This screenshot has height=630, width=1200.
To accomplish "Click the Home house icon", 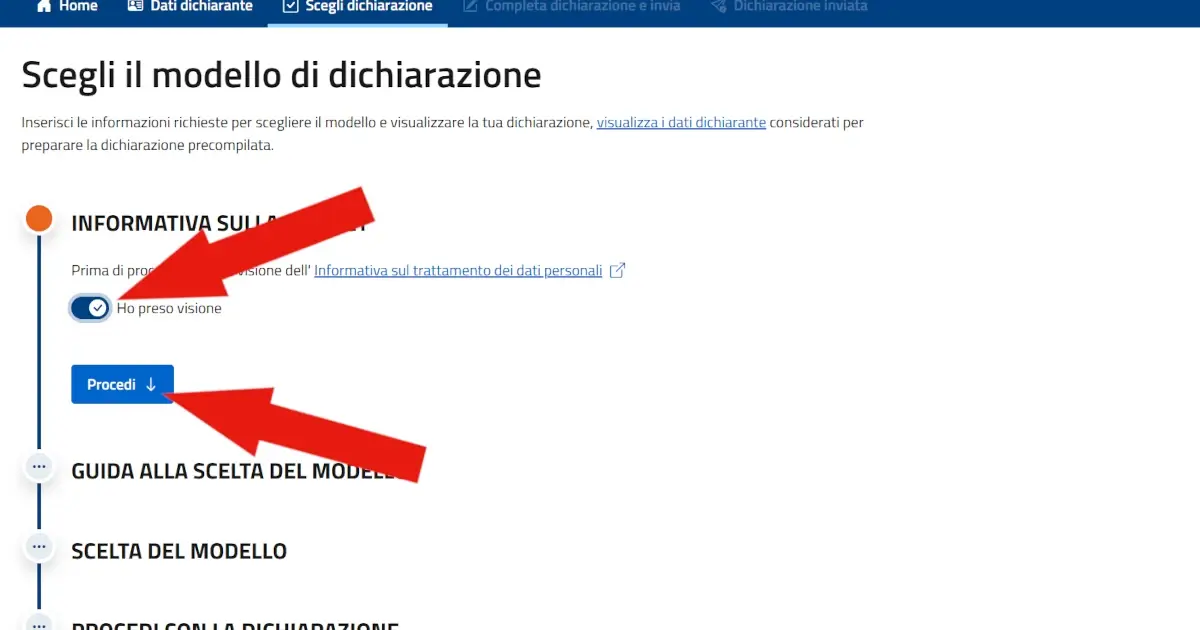I will (x=44, y=6).
